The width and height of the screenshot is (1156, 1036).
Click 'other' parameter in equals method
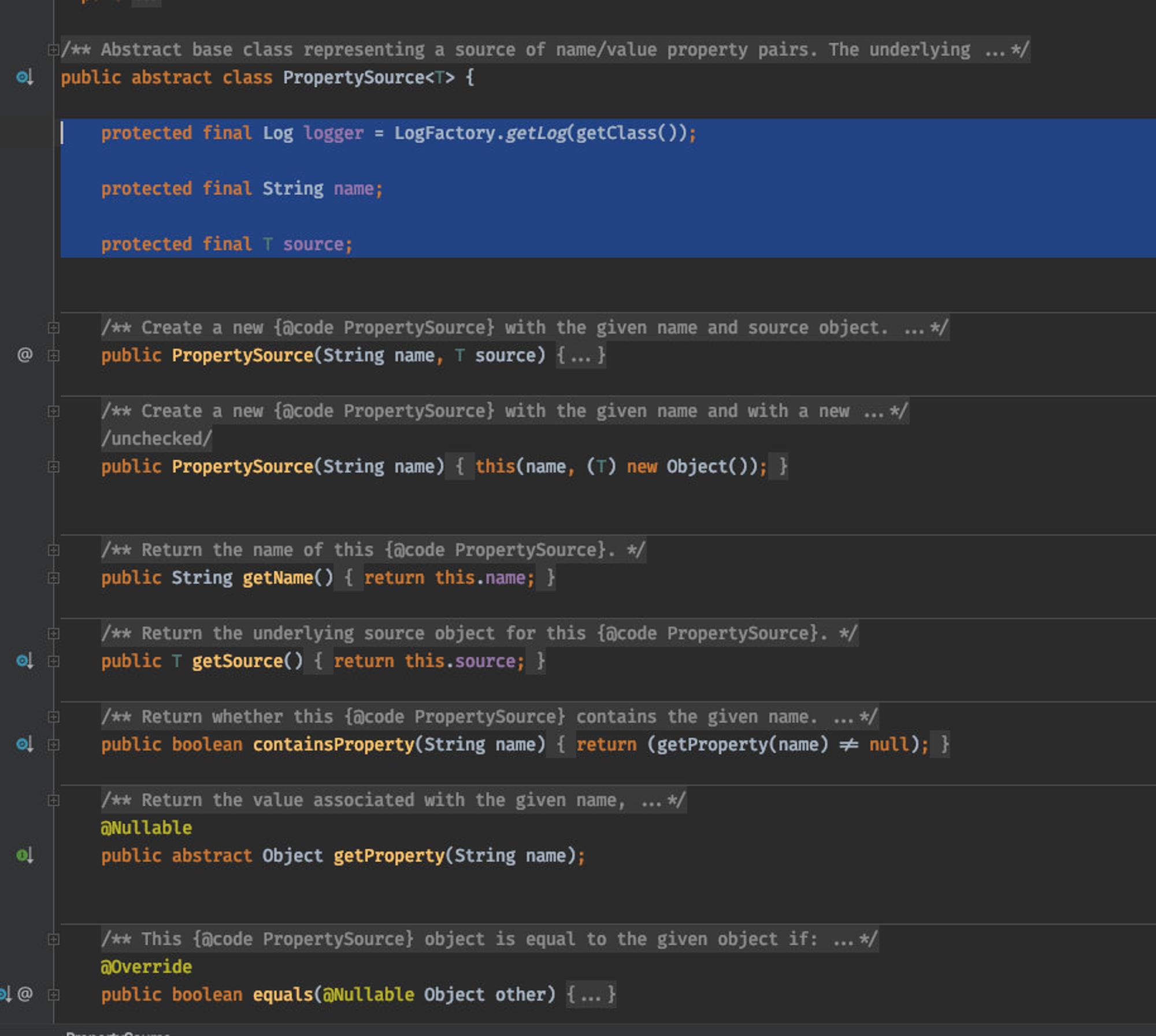coord(520,994)
